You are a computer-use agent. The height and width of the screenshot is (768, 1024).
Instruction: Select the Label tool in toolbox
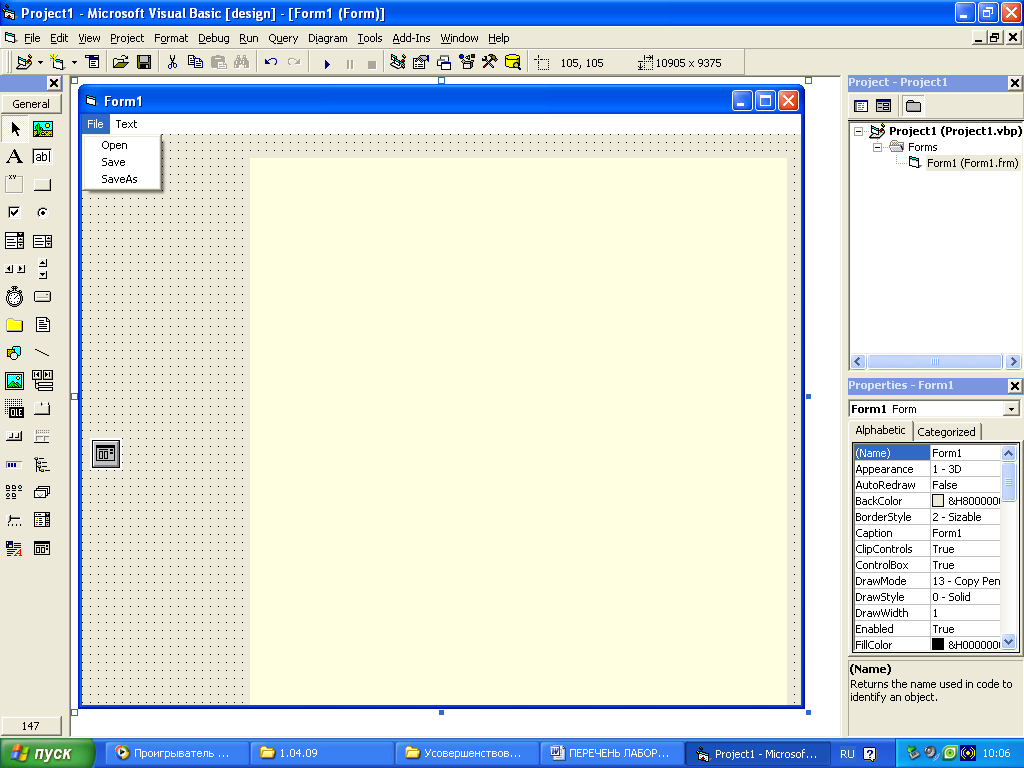click(x=14, y=157)
